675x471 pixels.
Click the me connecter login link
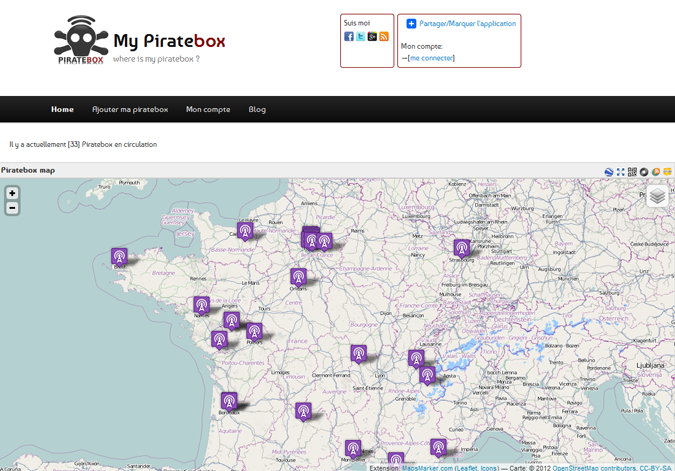point(431,58)
